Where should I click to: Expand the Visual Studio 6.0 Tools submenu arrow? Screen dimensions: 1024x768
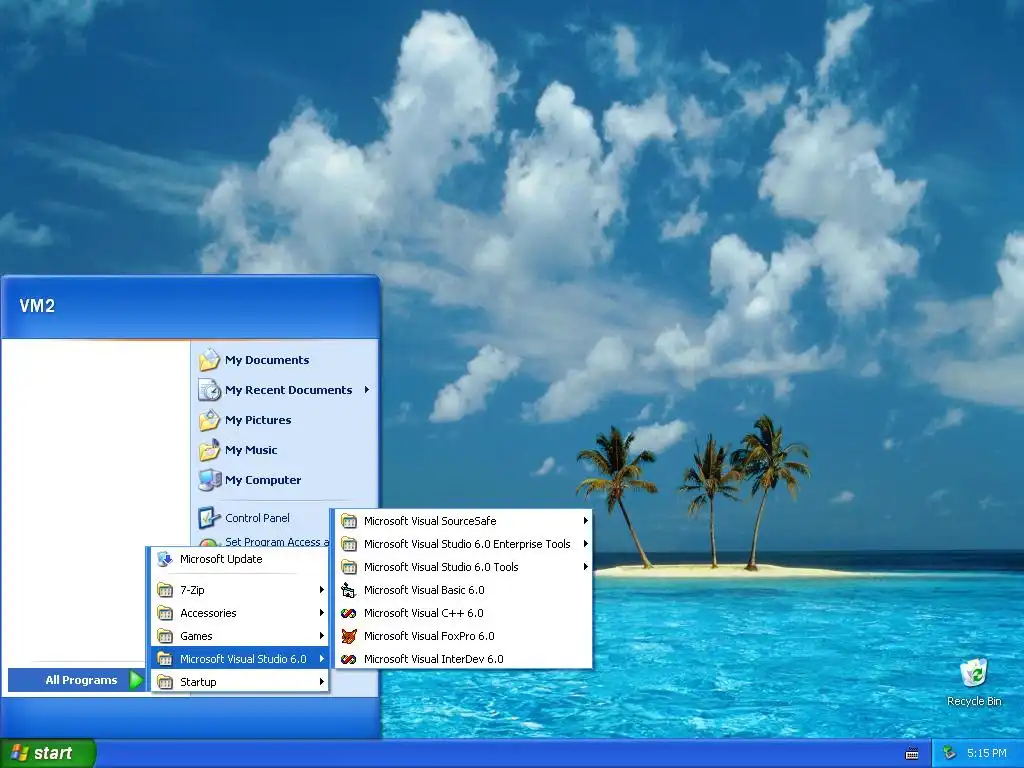pos(585,567)
